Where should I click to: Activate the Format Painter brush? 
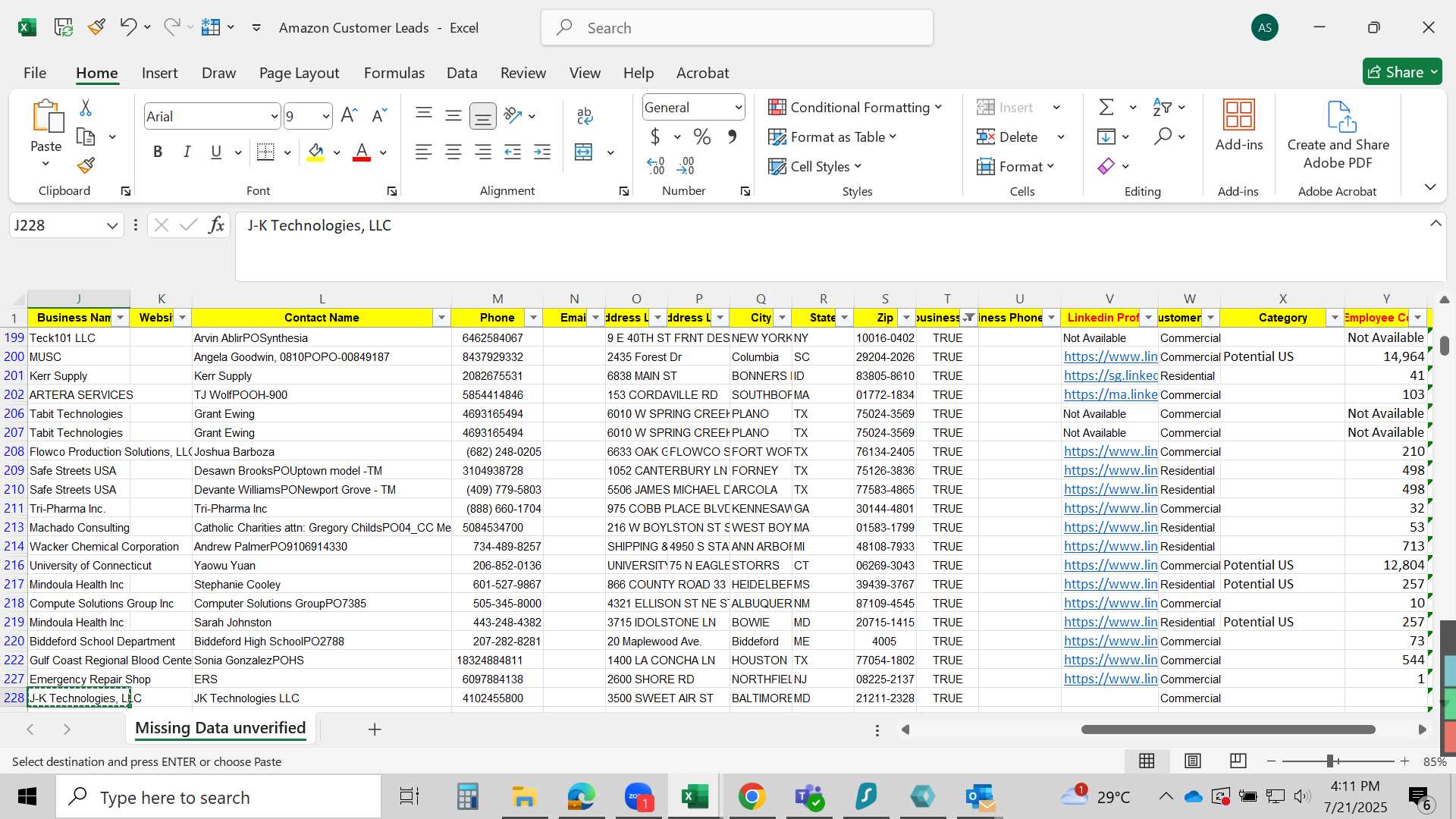click(x=86, y=165)
